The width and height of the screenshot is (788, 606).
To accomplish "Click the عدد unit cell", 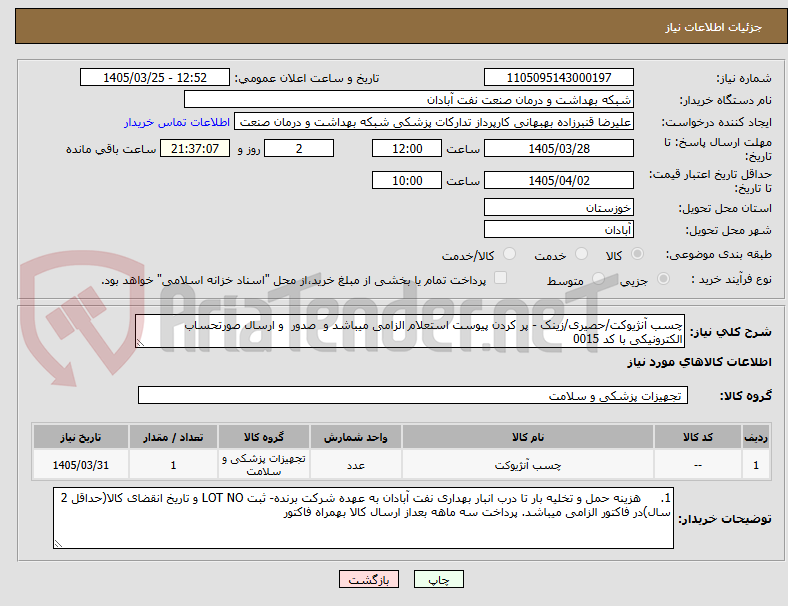I will pos(356,465).
